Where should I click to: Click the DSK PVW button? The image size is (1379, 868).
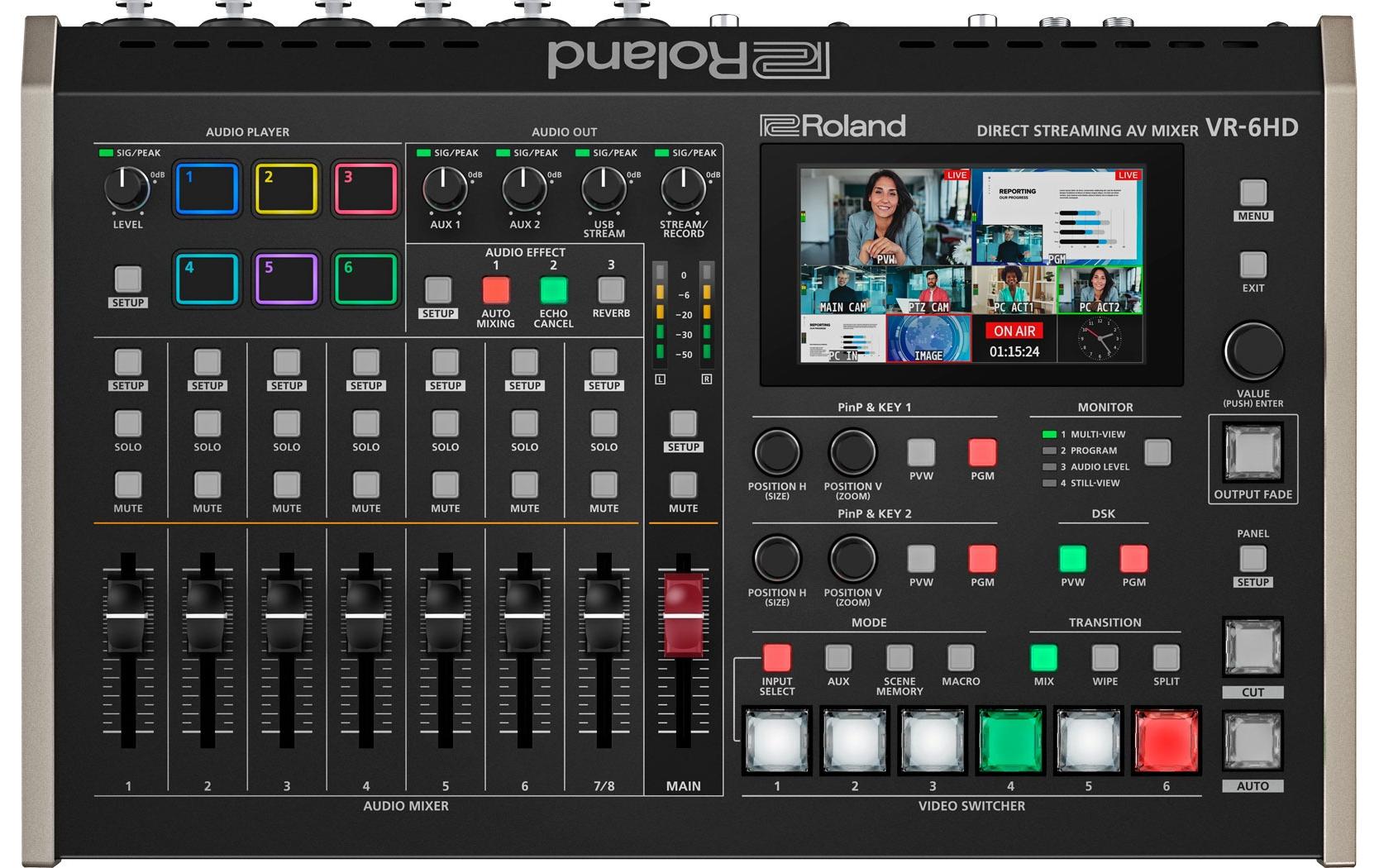(x=1072, y=559)
